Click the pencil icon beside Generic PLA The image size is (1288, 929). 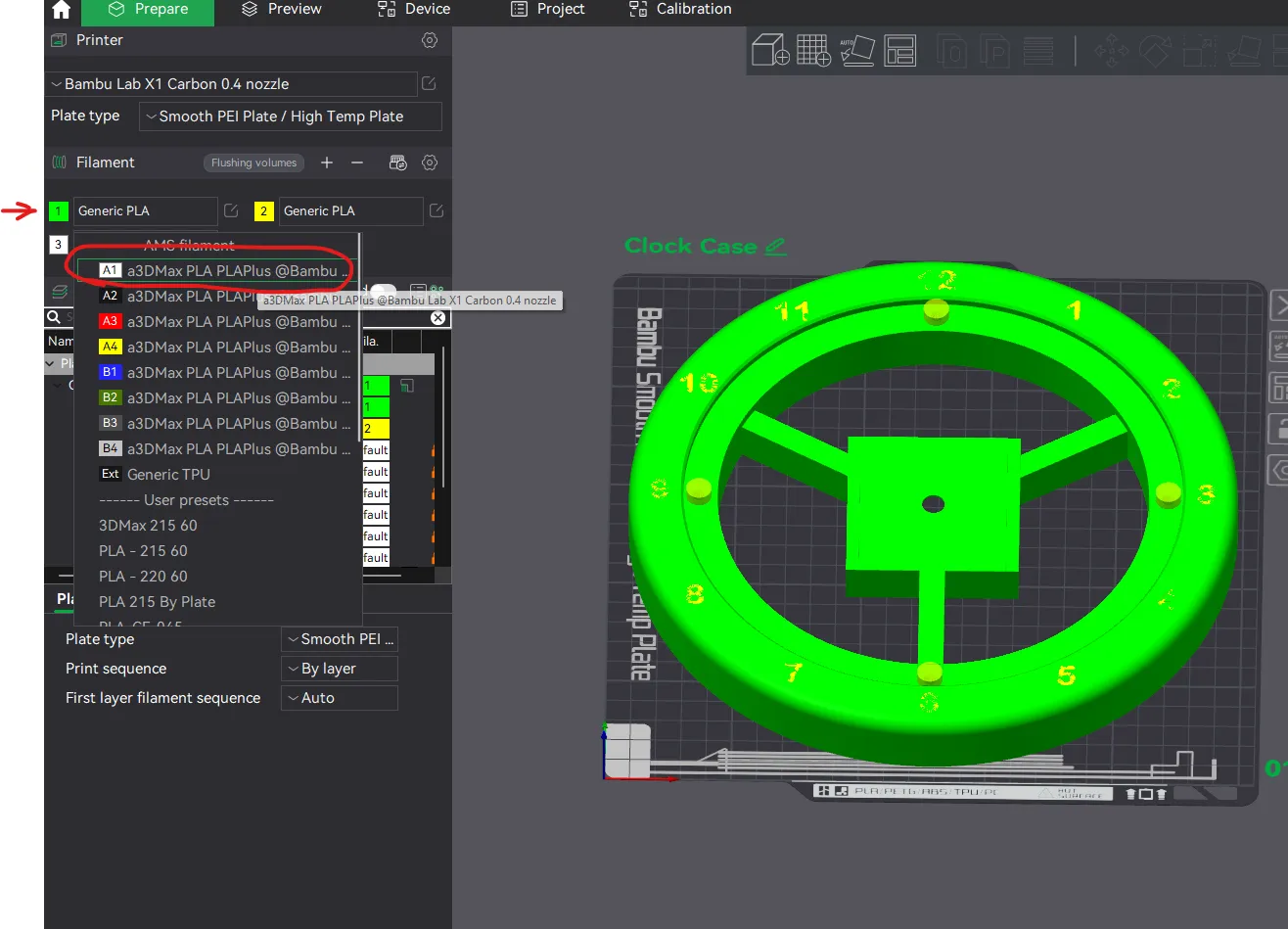[x=230, y=210]
